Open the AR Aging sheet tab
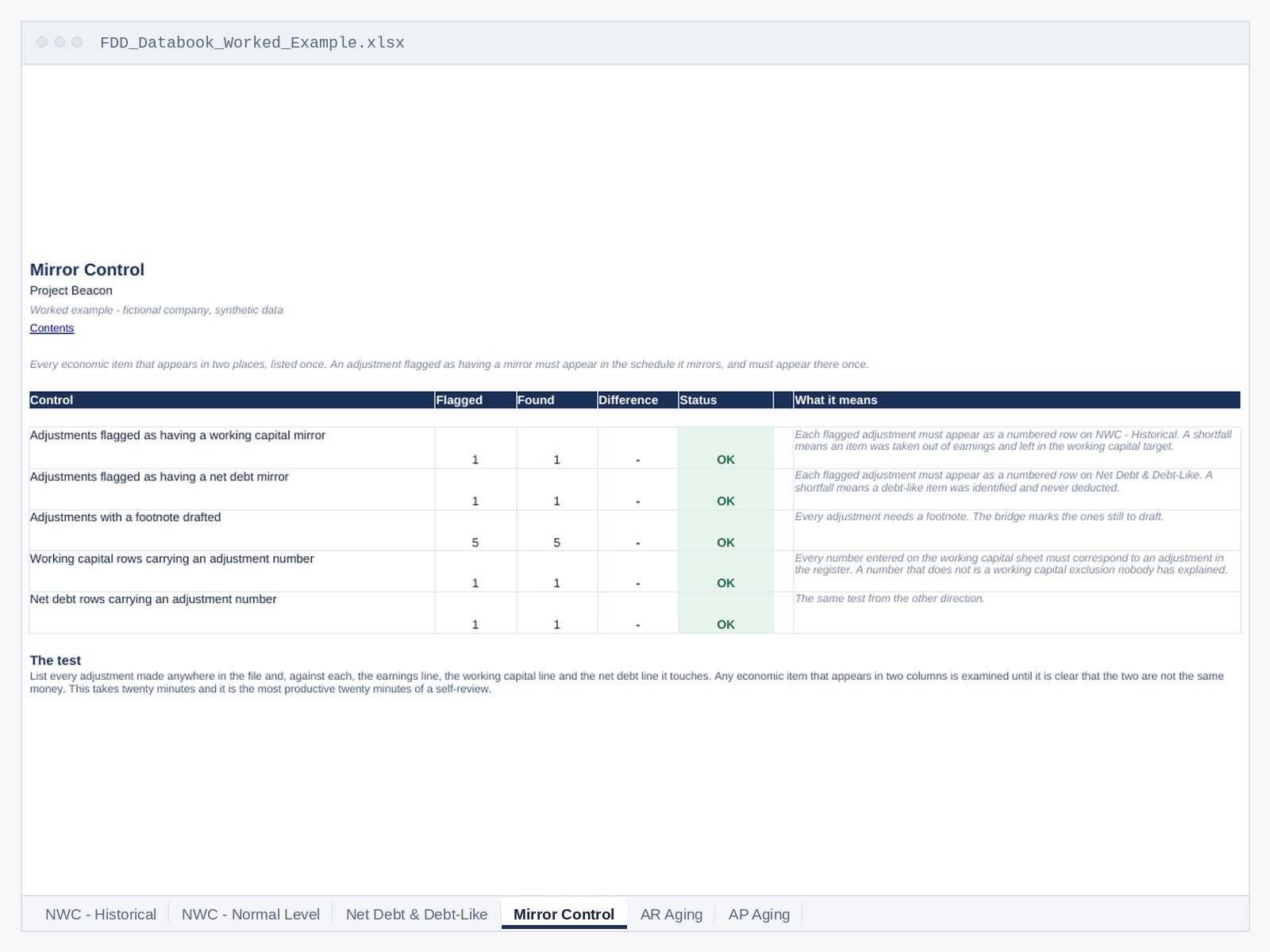Viewport: 1270px width, 952px height. pos(672,914)
